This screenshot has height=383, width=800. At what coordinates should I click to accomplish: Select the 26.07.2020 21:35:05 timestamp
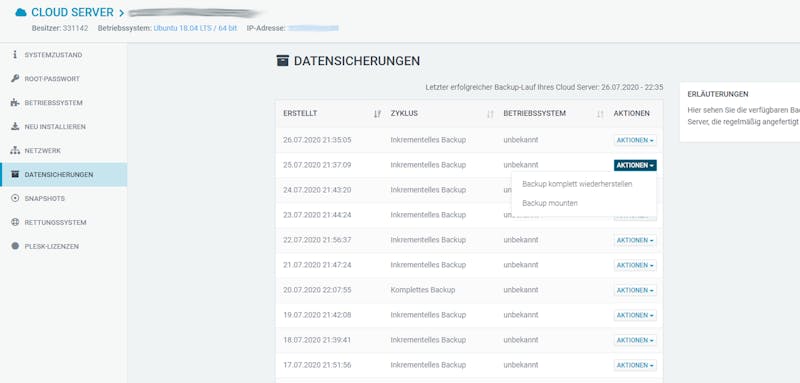tap(317, 140)
